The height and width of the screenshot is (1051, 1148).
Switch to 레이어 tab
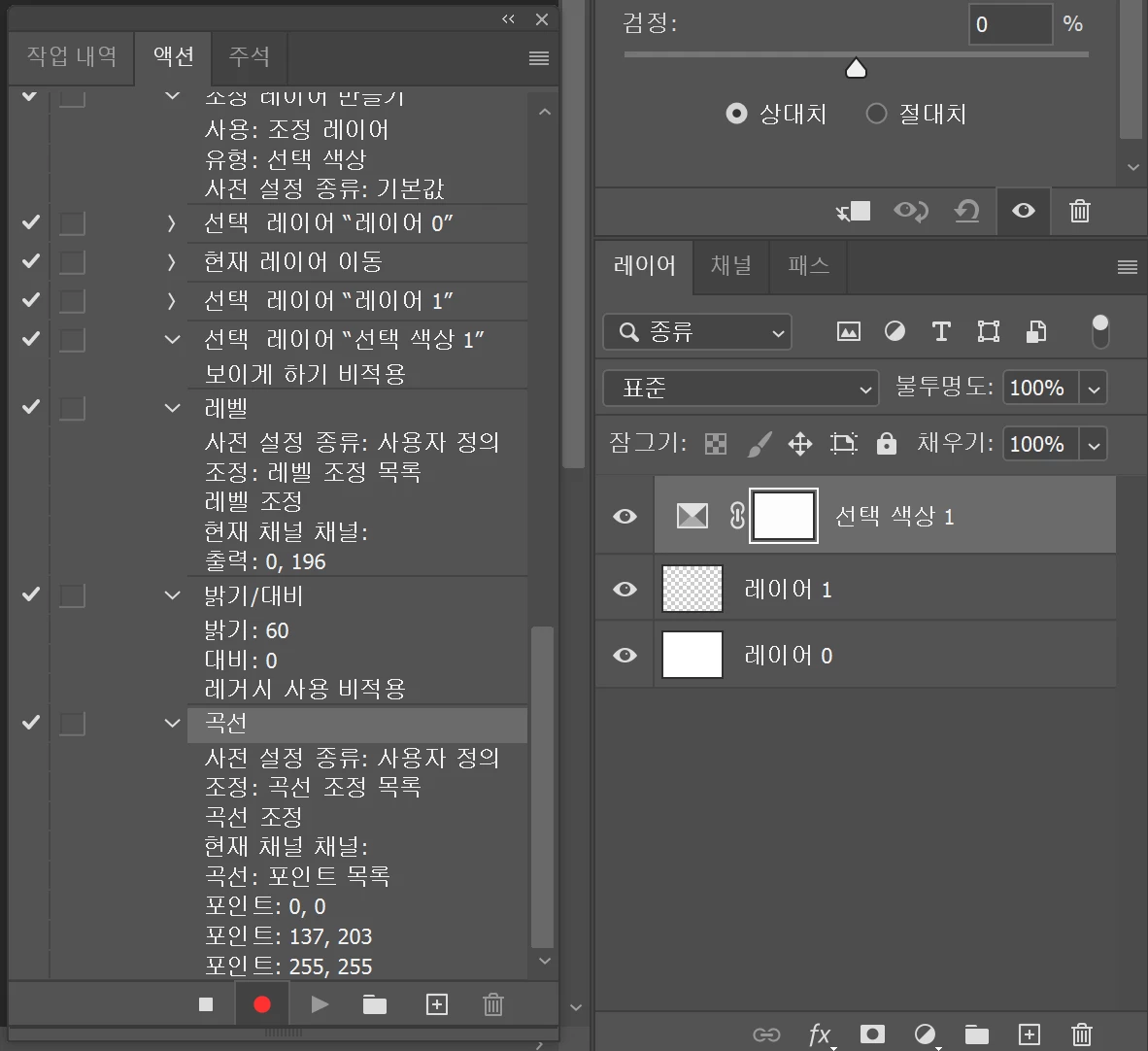coord(644,265)
